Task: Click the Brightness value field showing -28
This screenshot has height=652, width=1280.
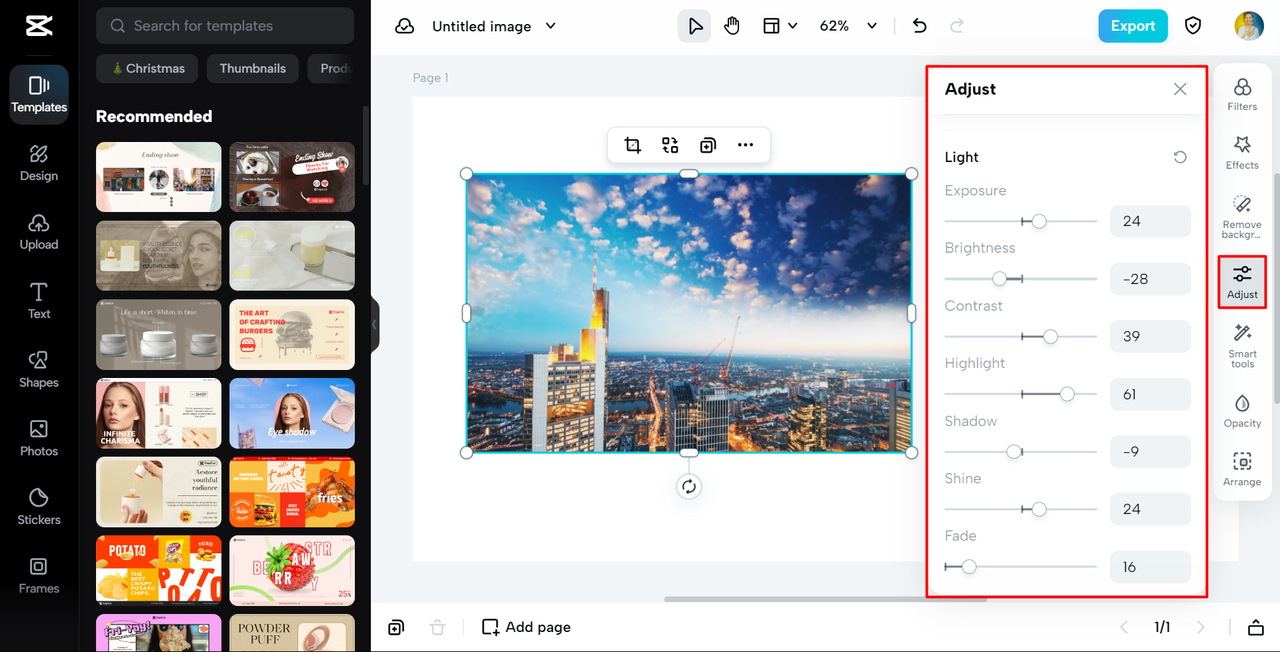Action: (1150, 279)
